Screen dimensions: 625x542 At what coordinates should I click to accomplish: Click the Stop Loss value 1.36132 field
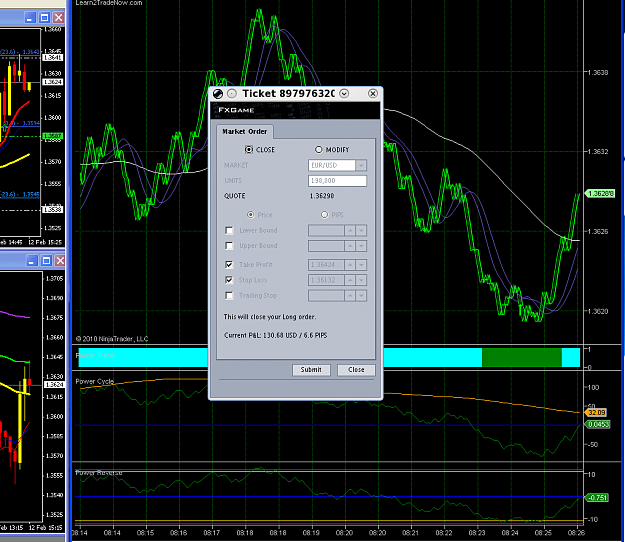pos(326,280)
